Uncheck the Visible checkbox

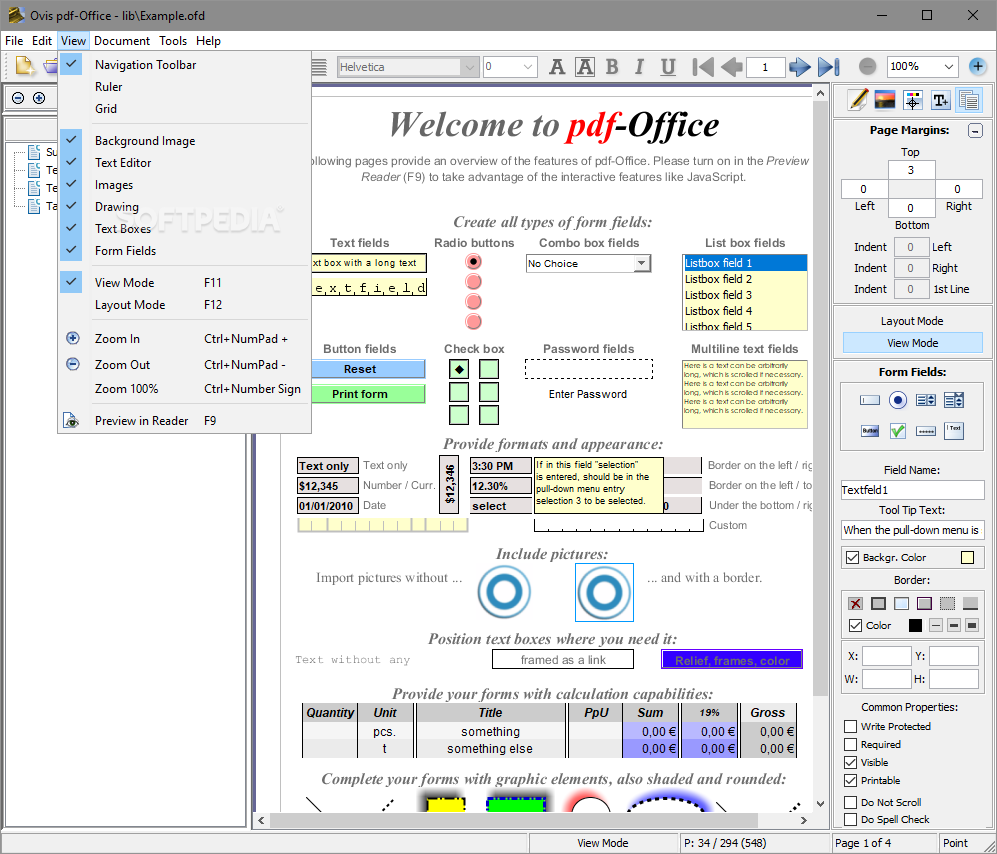tap(850, 762)
